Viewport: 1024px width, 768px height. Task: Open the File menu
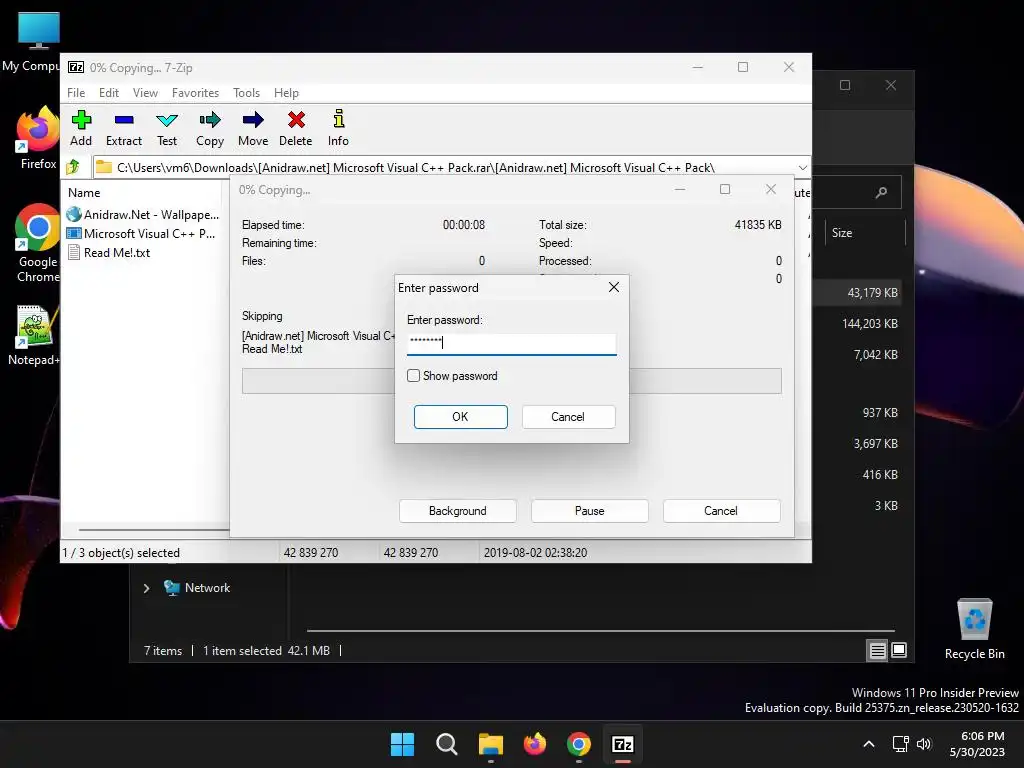tap(76, 93)
